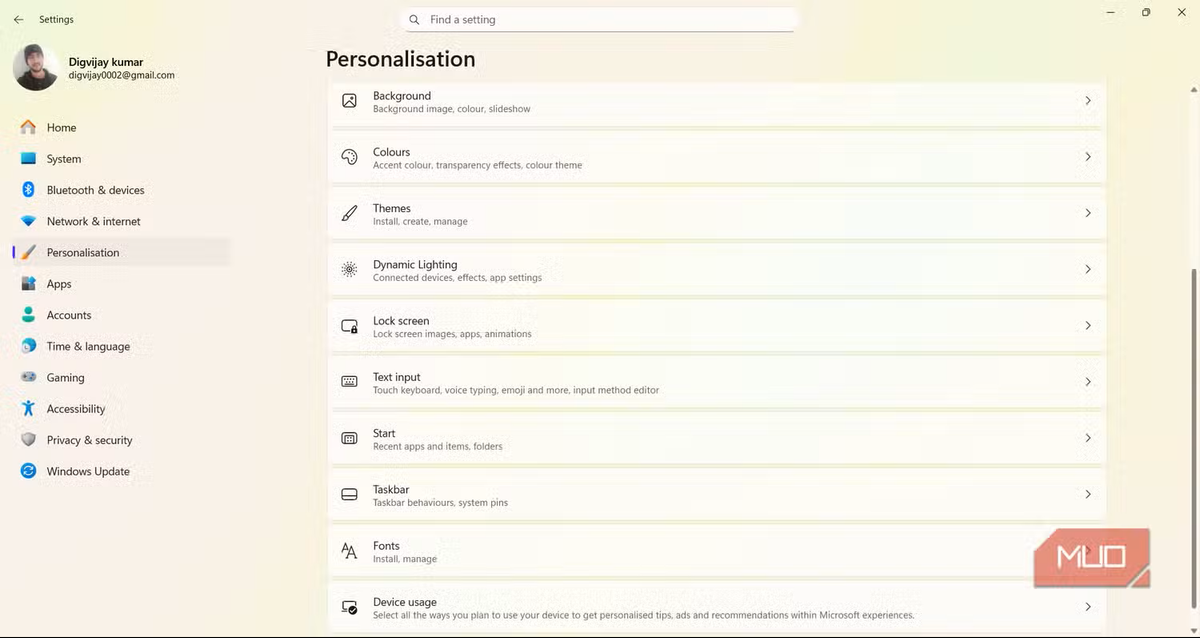Click the Text input keyboard icon
This screenshot has height=638, width=1200.
click(x=349, y=382)
